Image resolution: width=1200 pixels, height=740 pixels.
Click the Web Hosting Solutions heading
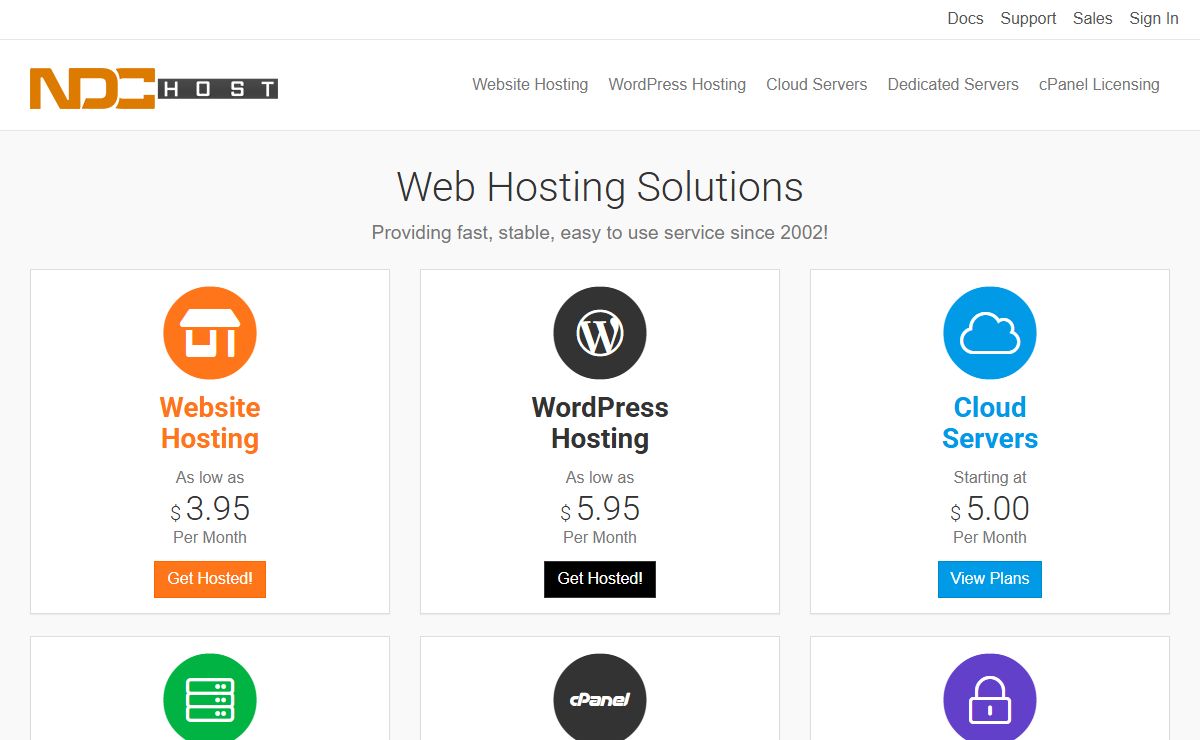point(600,187)
